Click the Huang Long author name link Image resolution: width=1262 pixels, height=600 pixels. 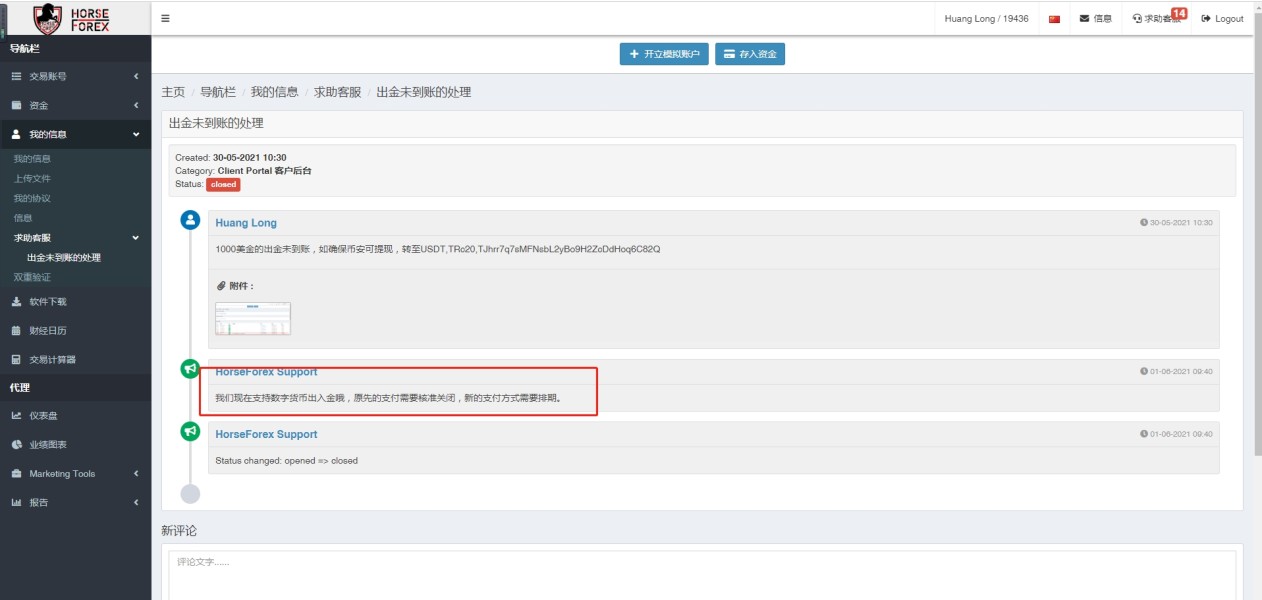coord(246,223)
